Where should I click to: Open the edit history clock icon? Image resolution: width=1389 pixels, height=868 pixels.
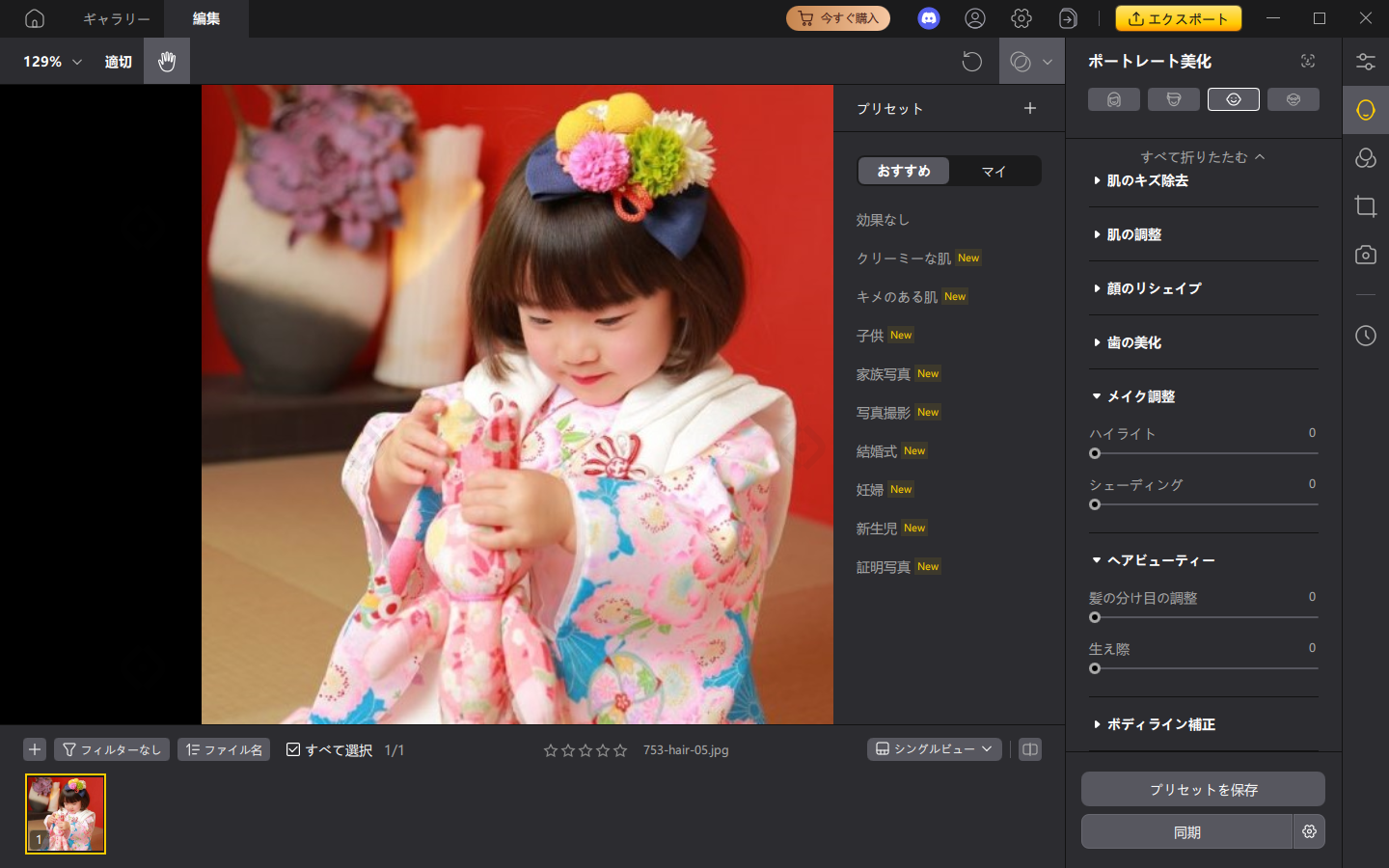(1365, 337)
